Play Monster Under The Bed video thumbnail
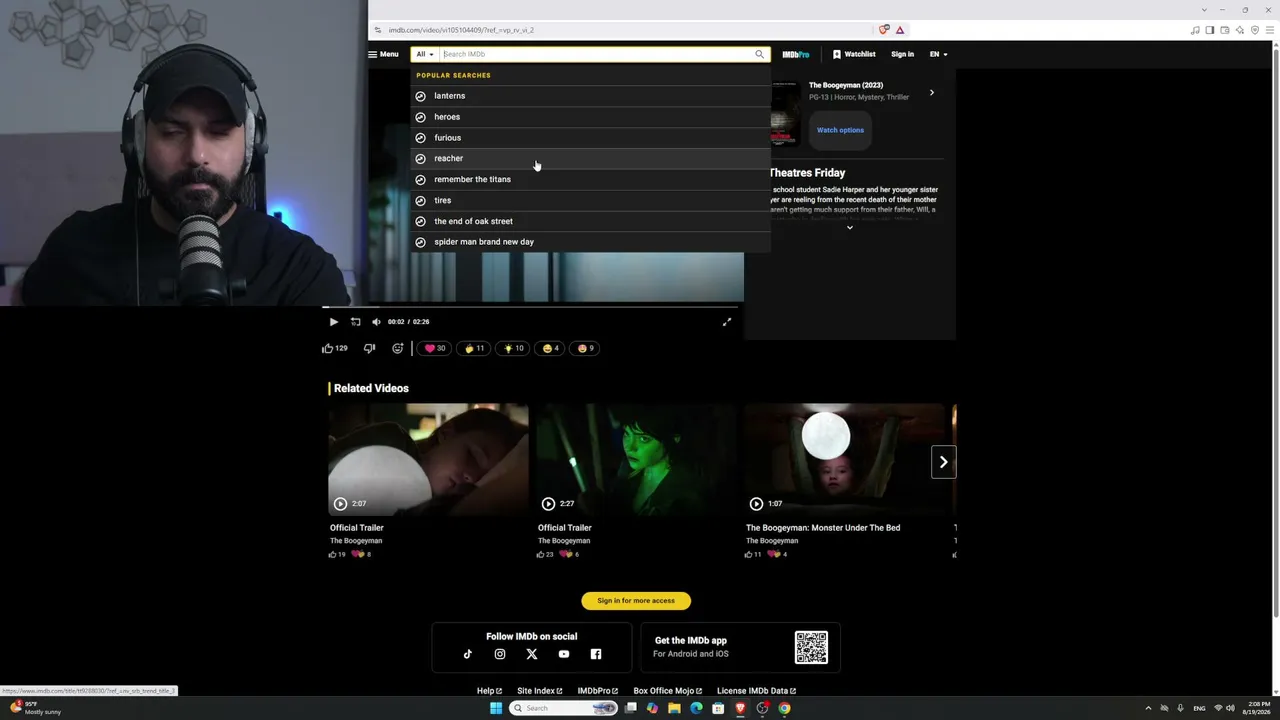The width and height of the screenshot is (1280, 720). coord(845,460)
